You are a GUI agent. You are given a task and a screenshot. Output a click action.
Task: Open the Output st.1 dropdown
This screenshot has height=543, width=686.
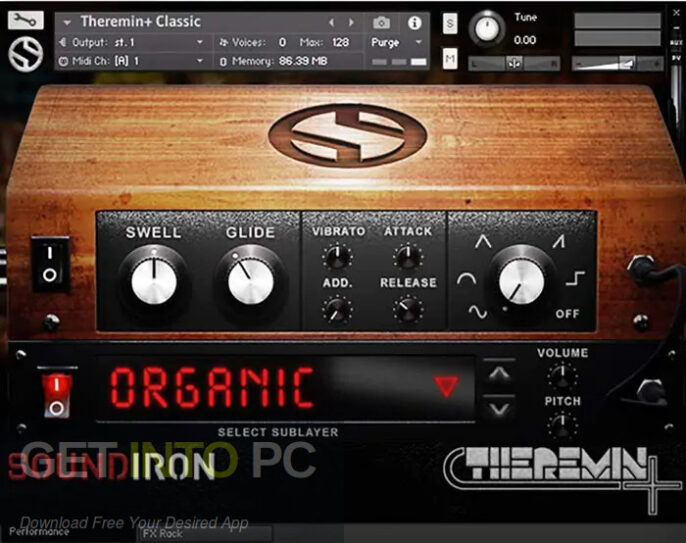(x=200, y=42)
